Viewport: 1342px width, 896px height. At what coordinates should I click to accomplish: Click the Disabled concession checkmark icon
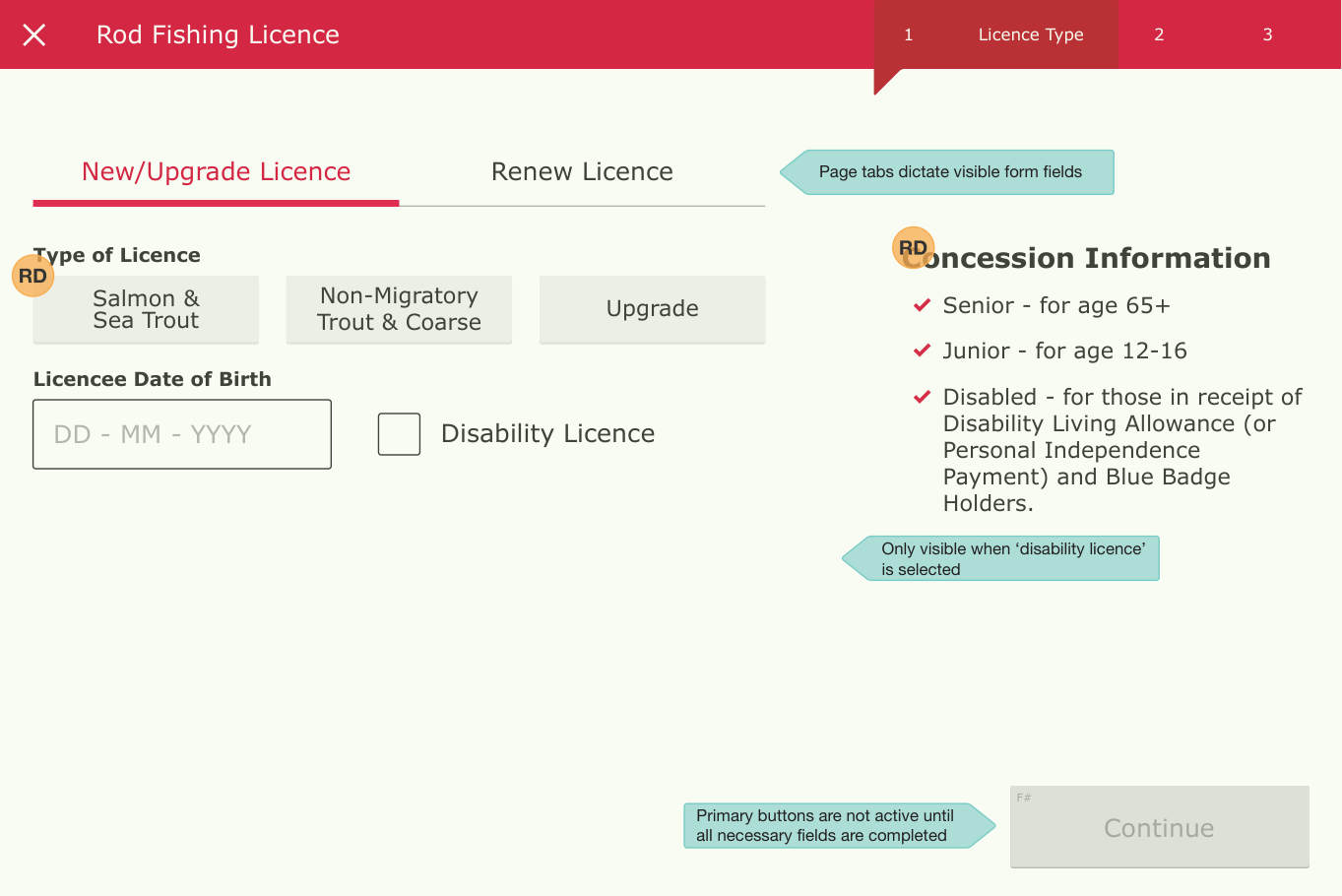923,397
